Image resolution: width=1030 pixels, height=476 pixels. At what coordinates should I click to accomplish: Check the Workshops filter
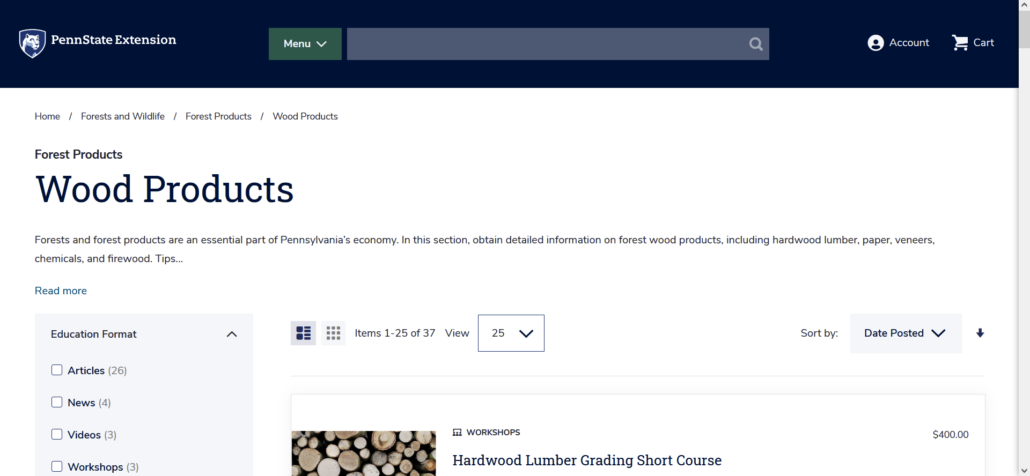[x=57, y=467]
